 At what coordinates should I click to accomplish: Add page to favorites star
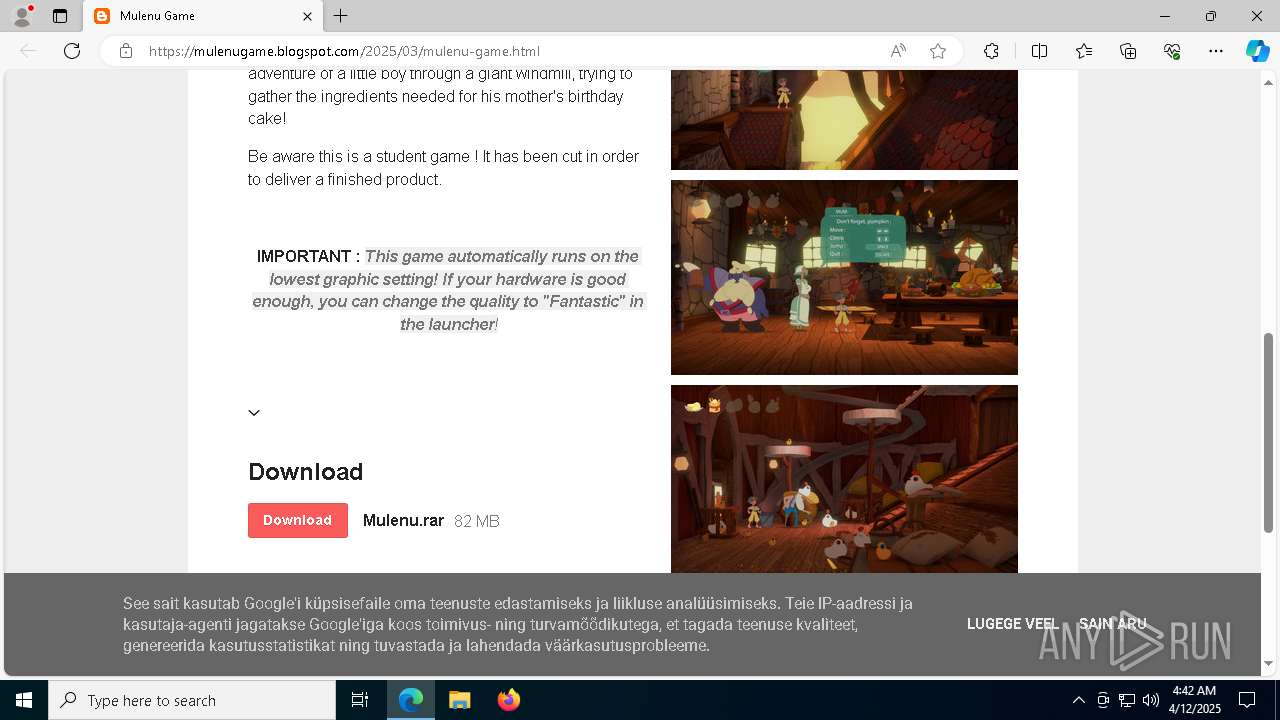[938, 51]
